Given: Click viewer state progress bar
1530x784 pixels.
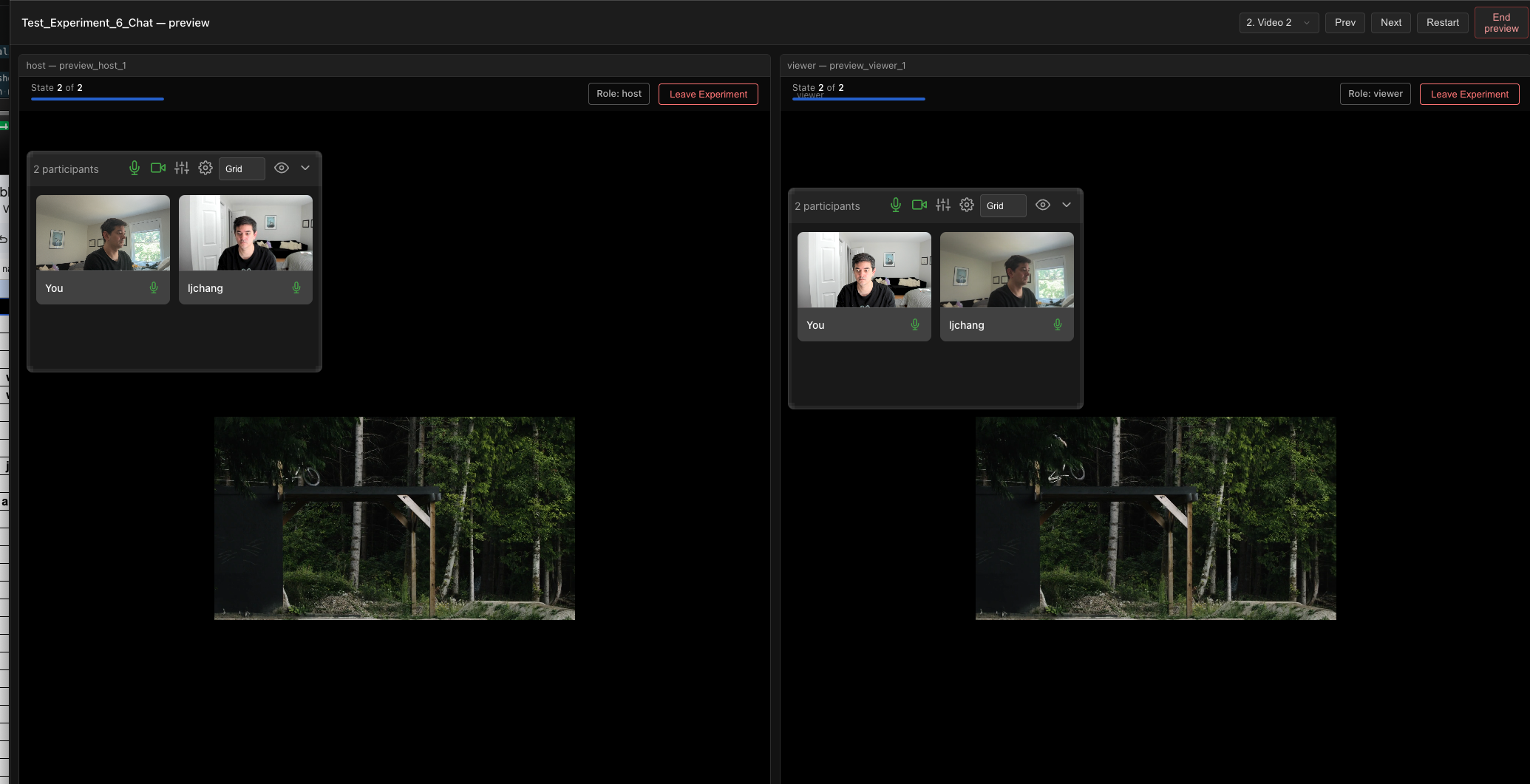Looking at the screenshot, I should point(859,99).
